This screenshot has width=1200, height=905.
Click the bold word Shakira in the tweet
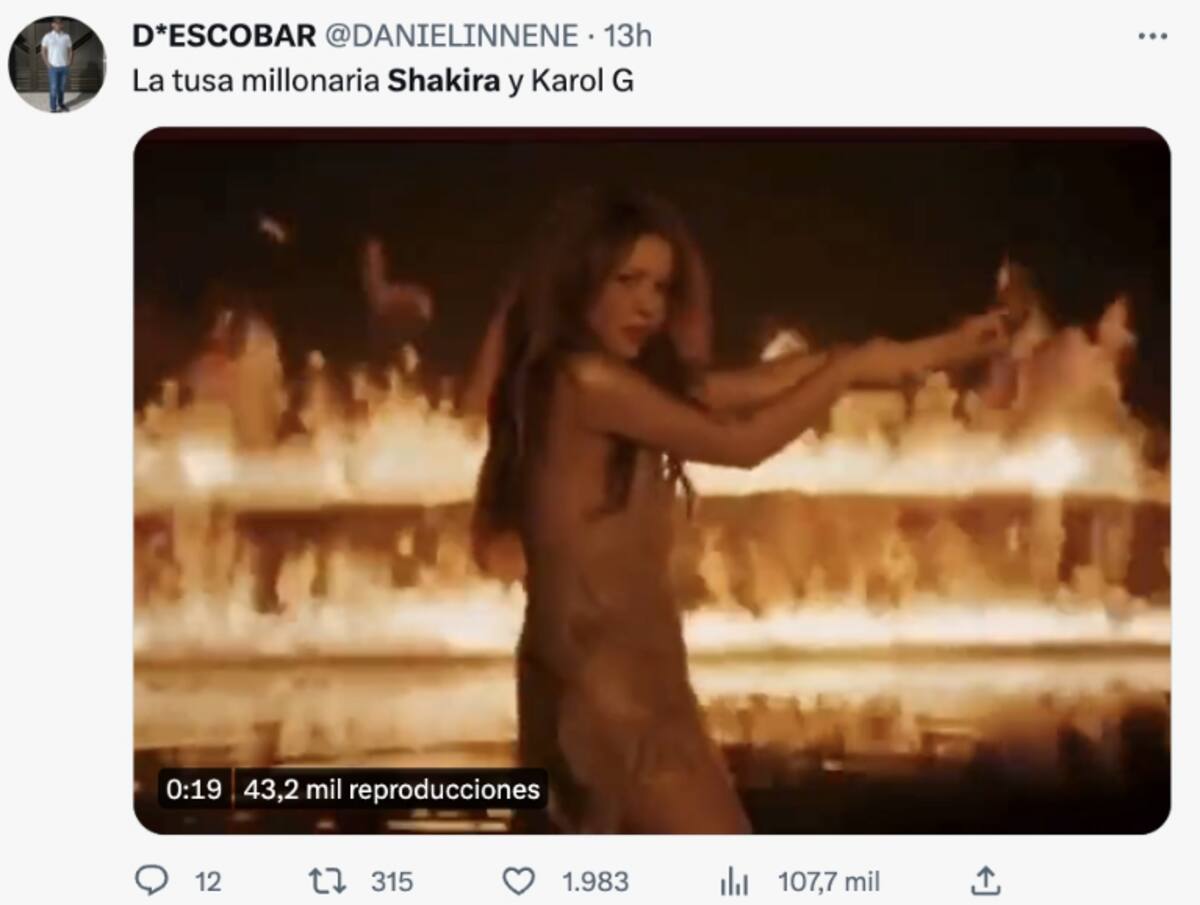point(443,81)
